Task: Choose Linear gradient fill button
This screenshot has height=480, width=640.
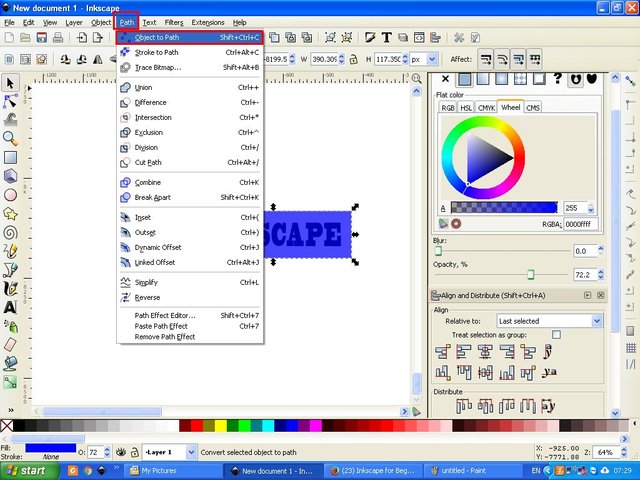Action: 483,79
